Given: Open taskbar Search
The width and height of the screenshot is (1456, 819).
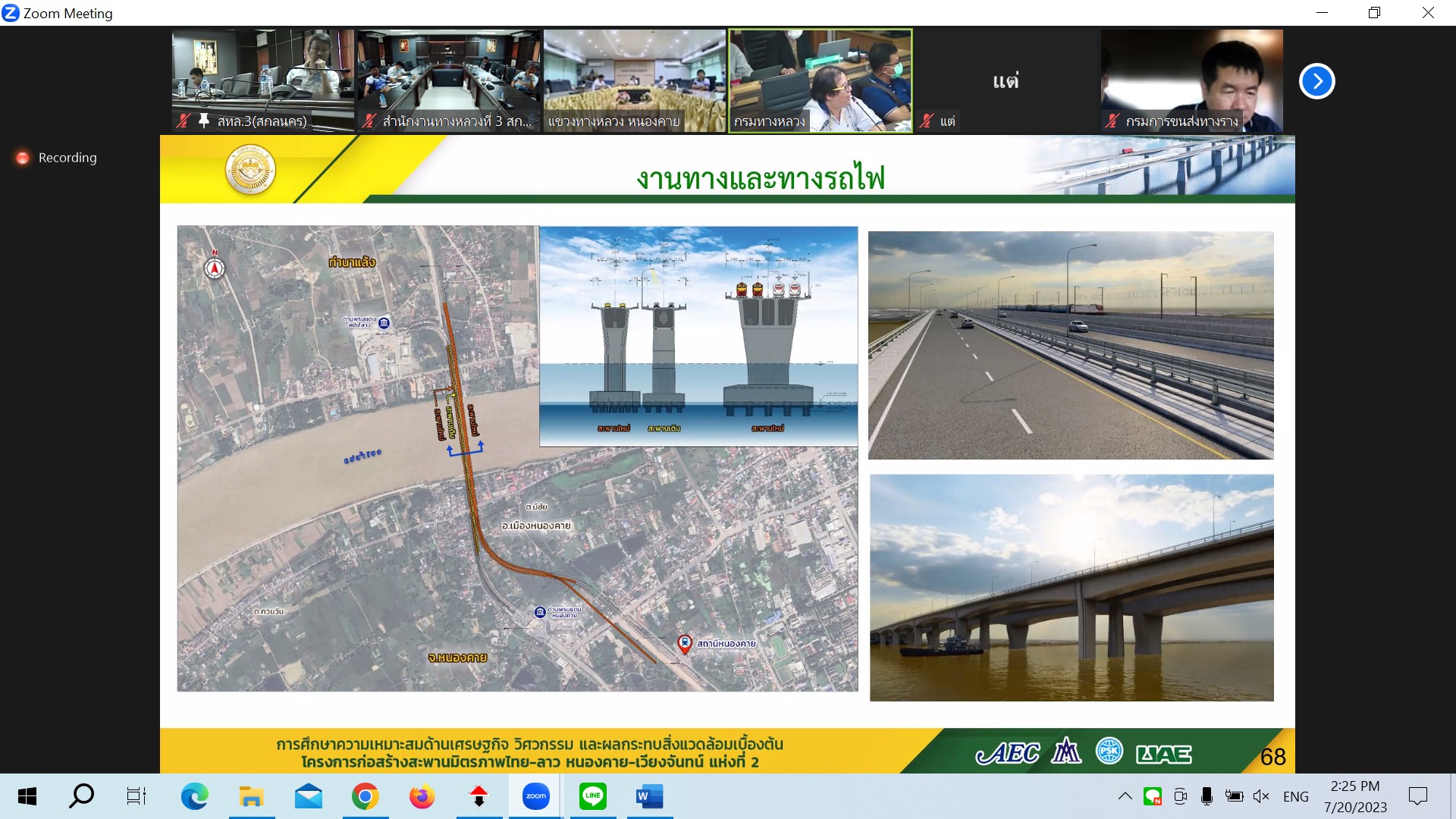Looking at the screenshot, I should click(x=81, y=796).
